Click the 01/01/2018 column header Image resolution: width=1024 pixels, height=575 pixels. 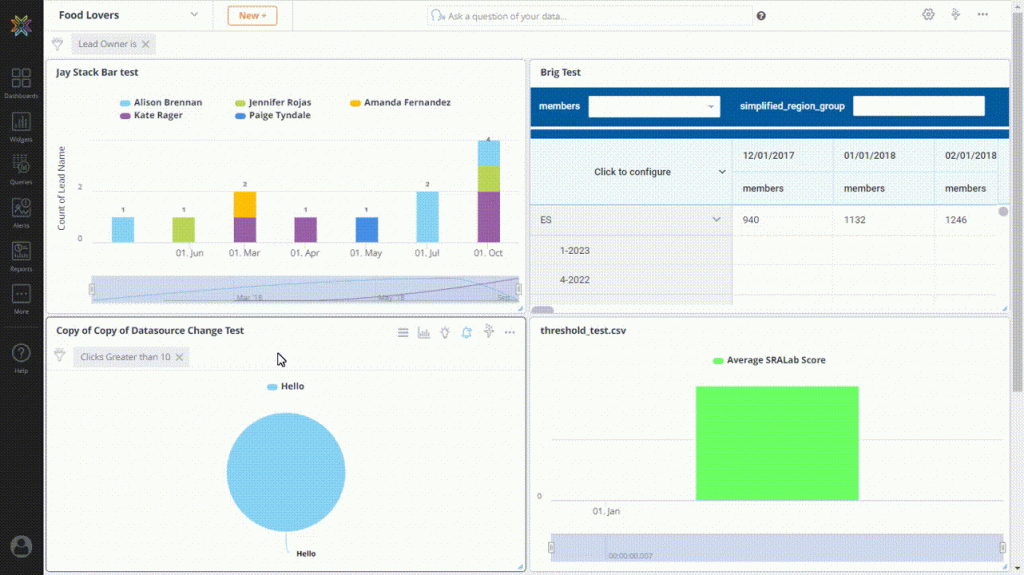pyautogui.click(x=884, y=156)
